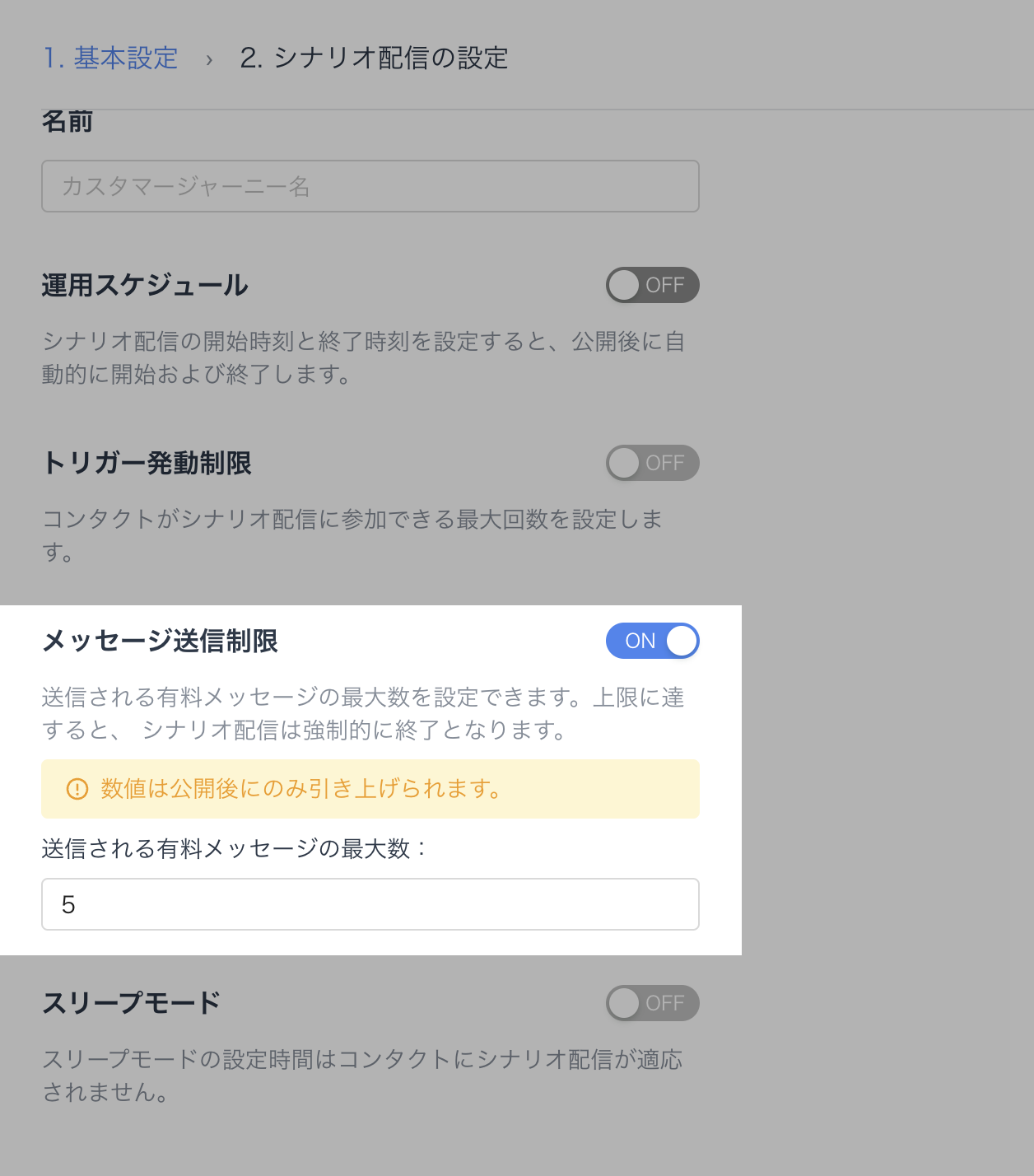
Task: Click the 運用スケジュール heading
Action: click(145, 286)
